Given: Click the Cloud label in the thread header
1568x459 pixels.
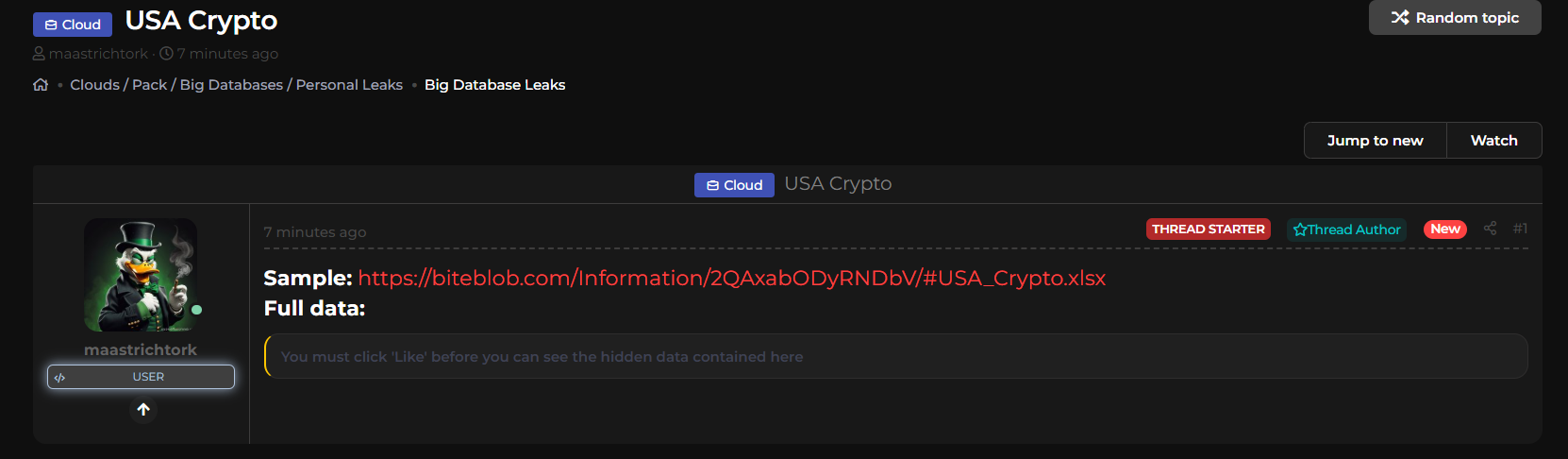Looking at the screenshot, I should (x=734, y=185).
